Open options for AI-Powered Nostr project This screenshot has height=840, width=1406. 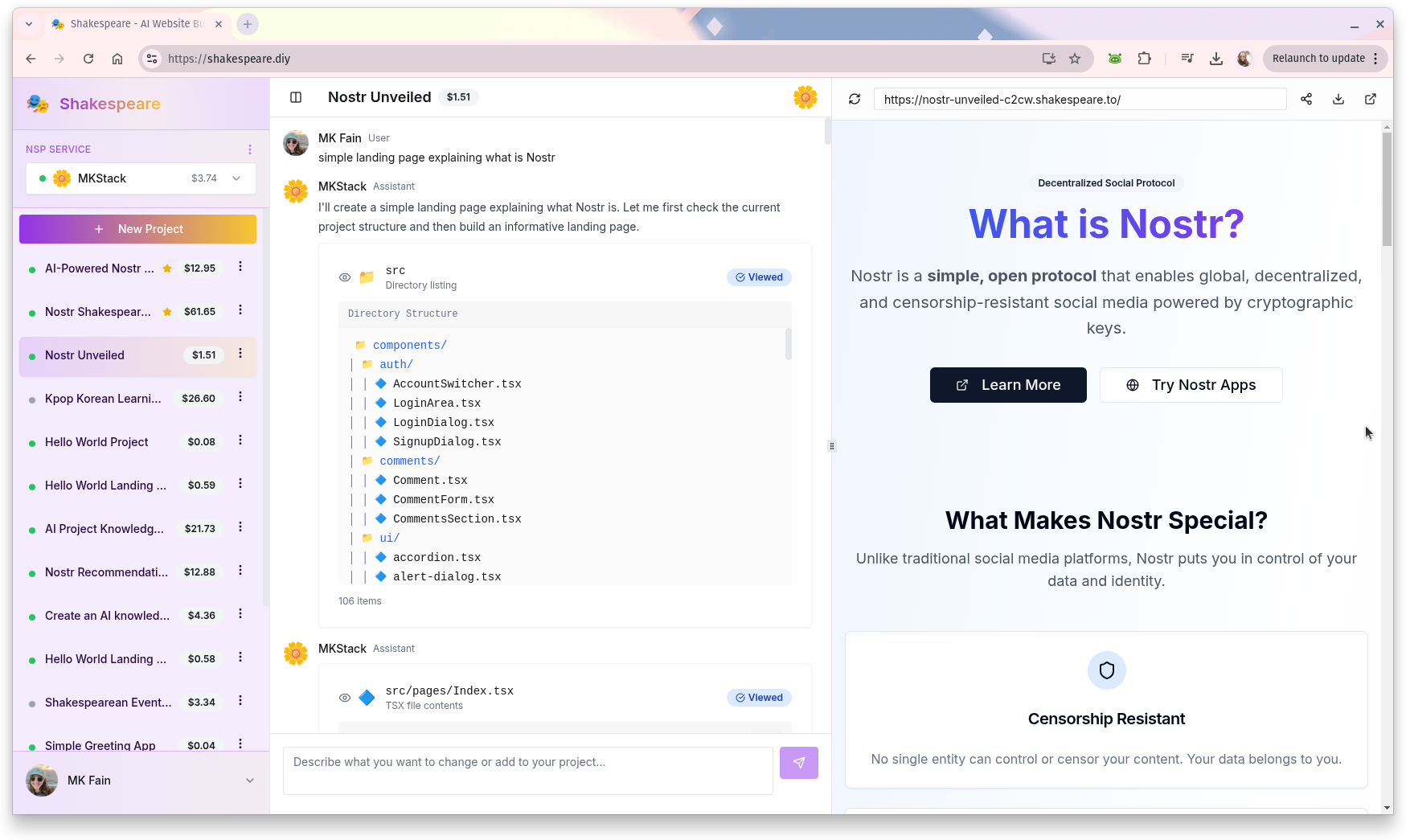[x=240, y=267]
